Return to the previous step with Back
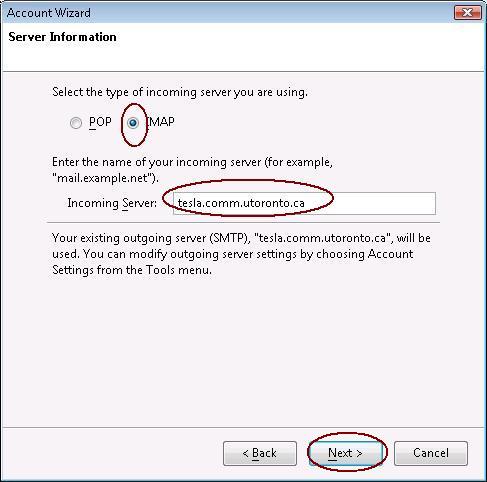 point(260,453)
